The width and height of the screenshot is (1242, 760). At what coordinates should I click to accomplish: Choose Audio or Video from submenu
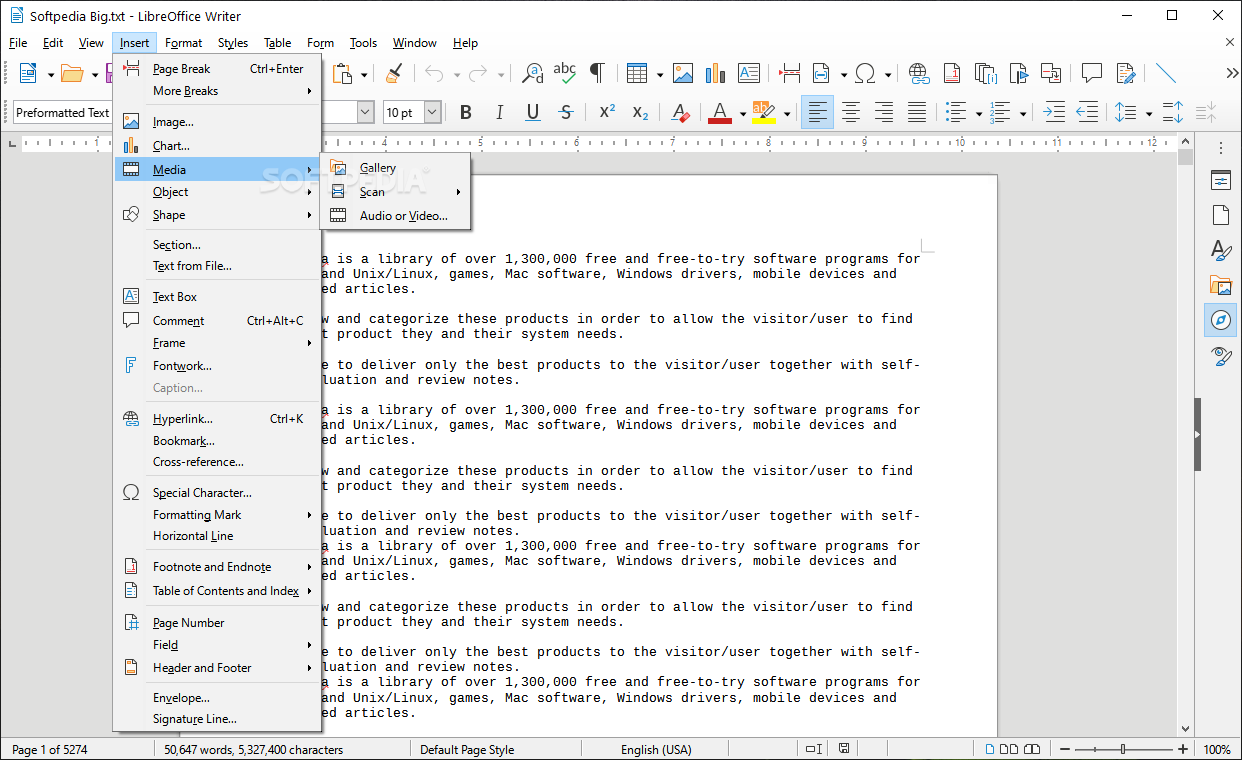click(394, 215)
